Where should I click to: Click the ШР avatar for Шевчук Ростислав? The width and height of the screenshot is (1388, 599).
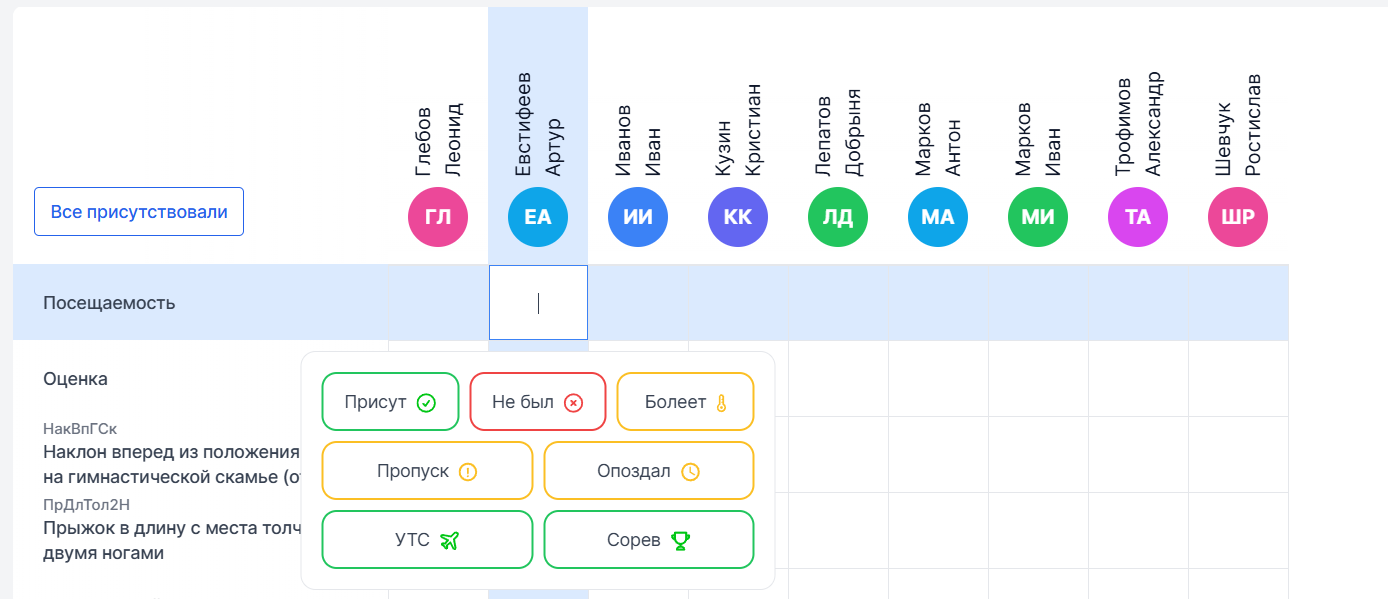point(1238,217)
